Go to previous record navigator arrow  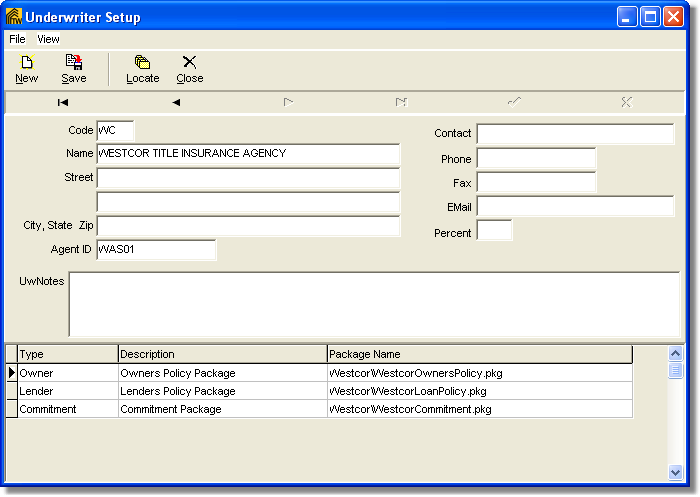point(176,102)
